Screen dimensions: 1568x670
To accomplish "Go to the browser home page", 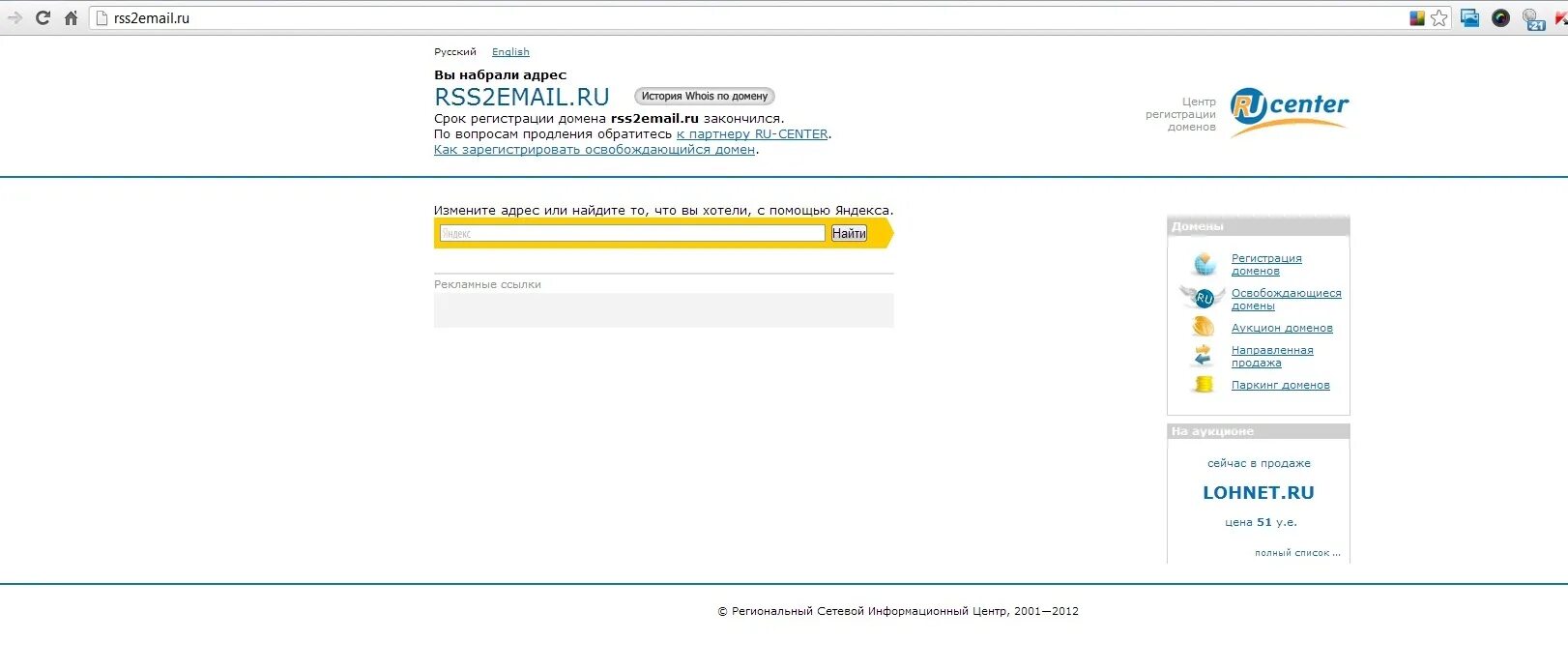I will (71, 17).
